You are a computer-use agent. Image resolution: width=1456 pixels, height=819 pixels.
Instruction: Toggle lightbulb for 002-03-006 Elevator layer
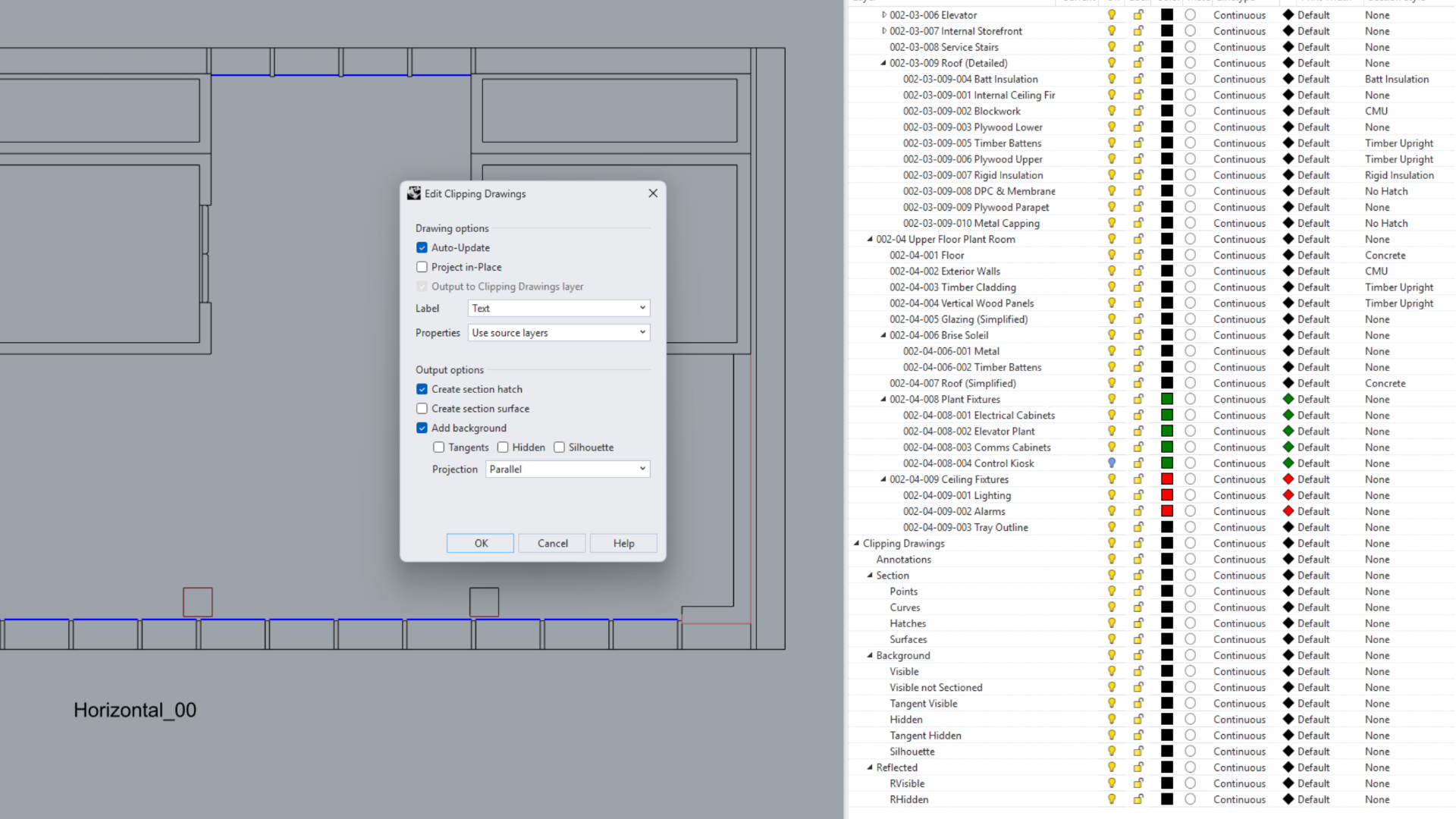click(x=1112, y=15)
